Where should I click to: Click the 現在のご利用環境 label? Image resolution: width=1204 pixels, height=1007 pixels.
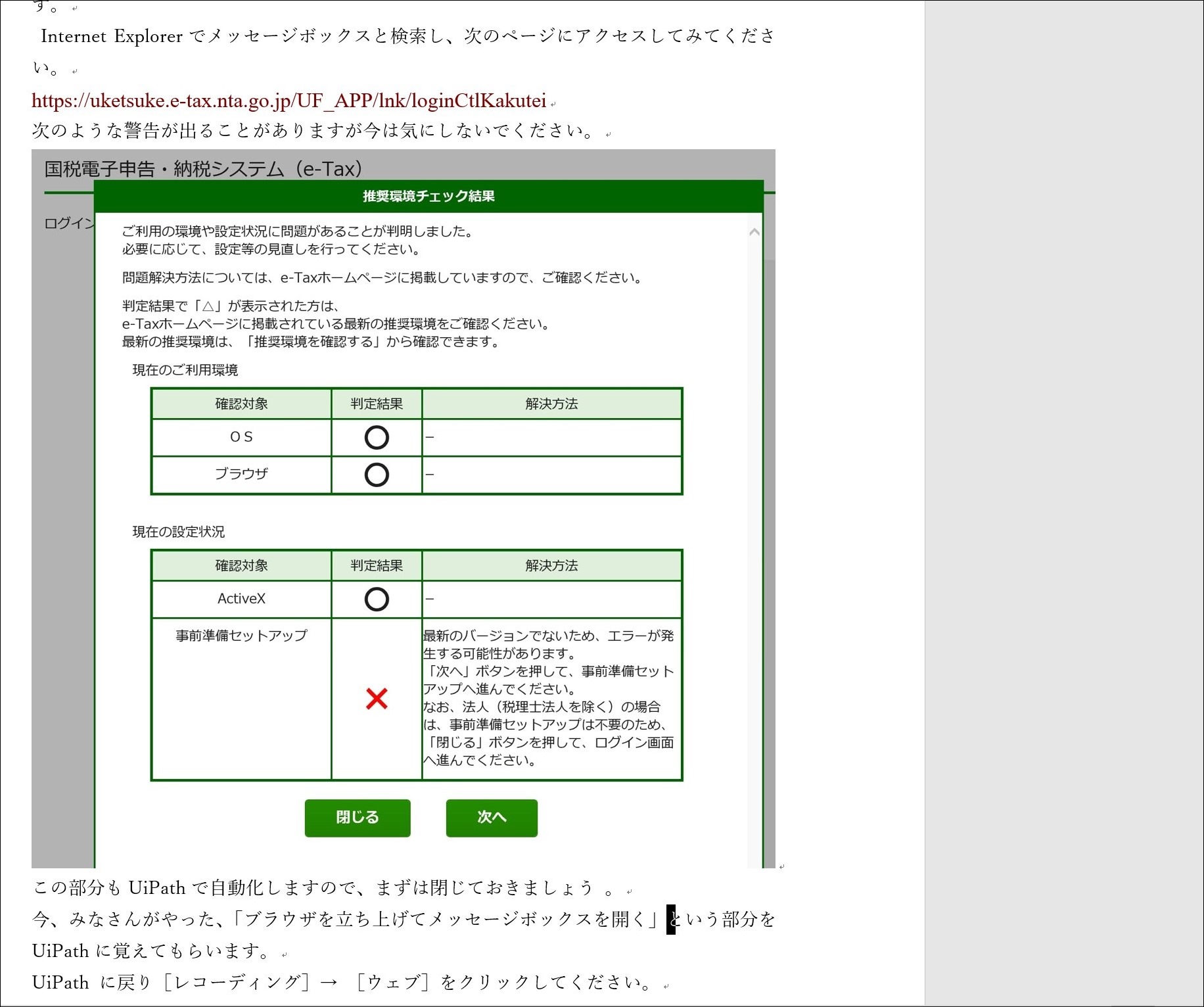185,370
